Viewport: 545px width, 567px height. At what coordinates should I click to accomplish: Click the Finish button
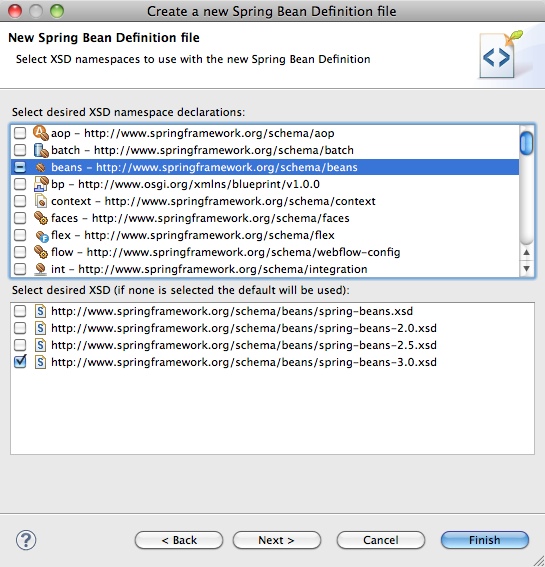[485, 540]
